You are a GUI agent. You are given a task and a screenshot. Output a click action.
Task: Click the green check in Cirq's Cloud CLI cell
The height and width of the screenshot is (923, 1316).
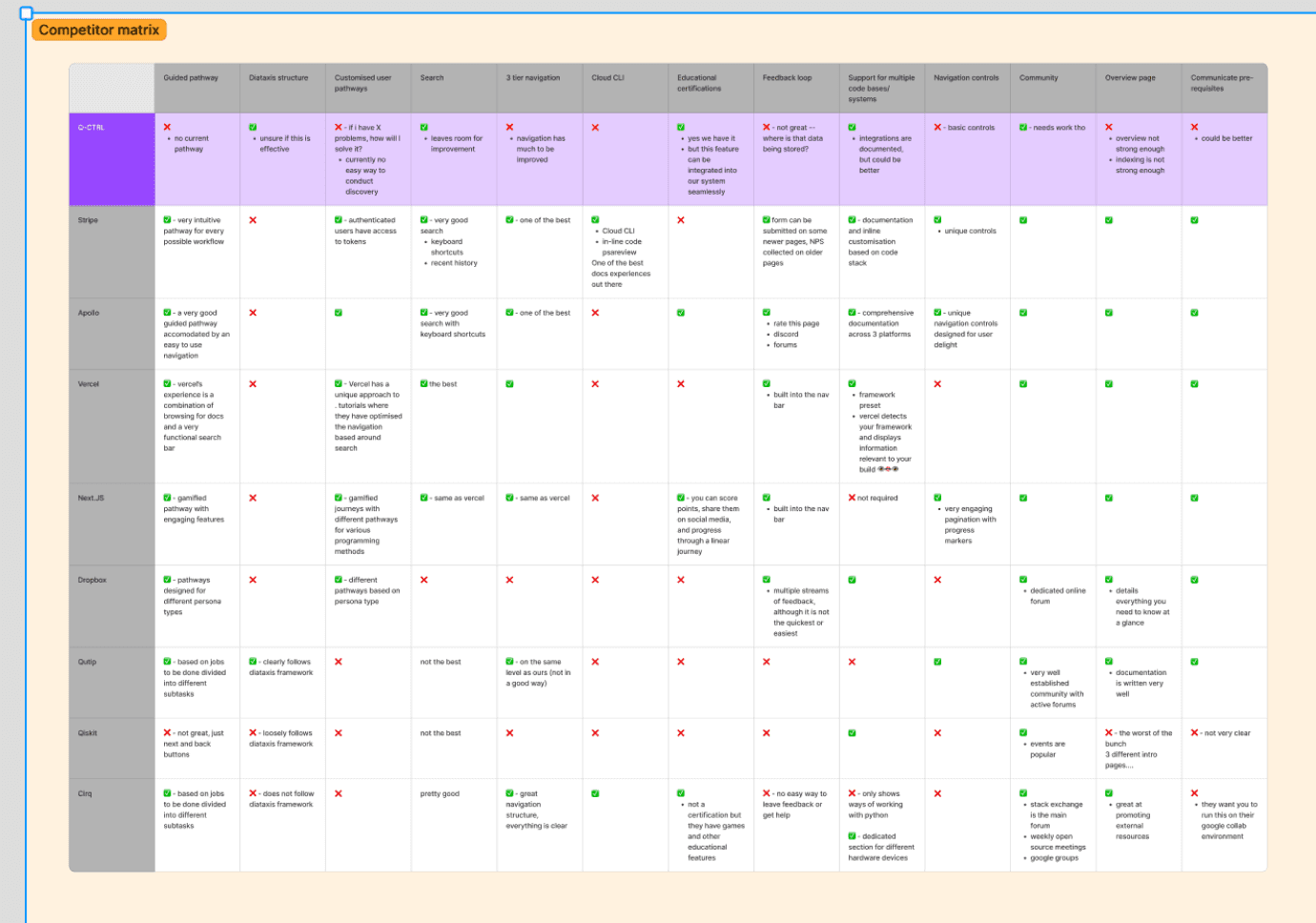(x=595, y=793)
